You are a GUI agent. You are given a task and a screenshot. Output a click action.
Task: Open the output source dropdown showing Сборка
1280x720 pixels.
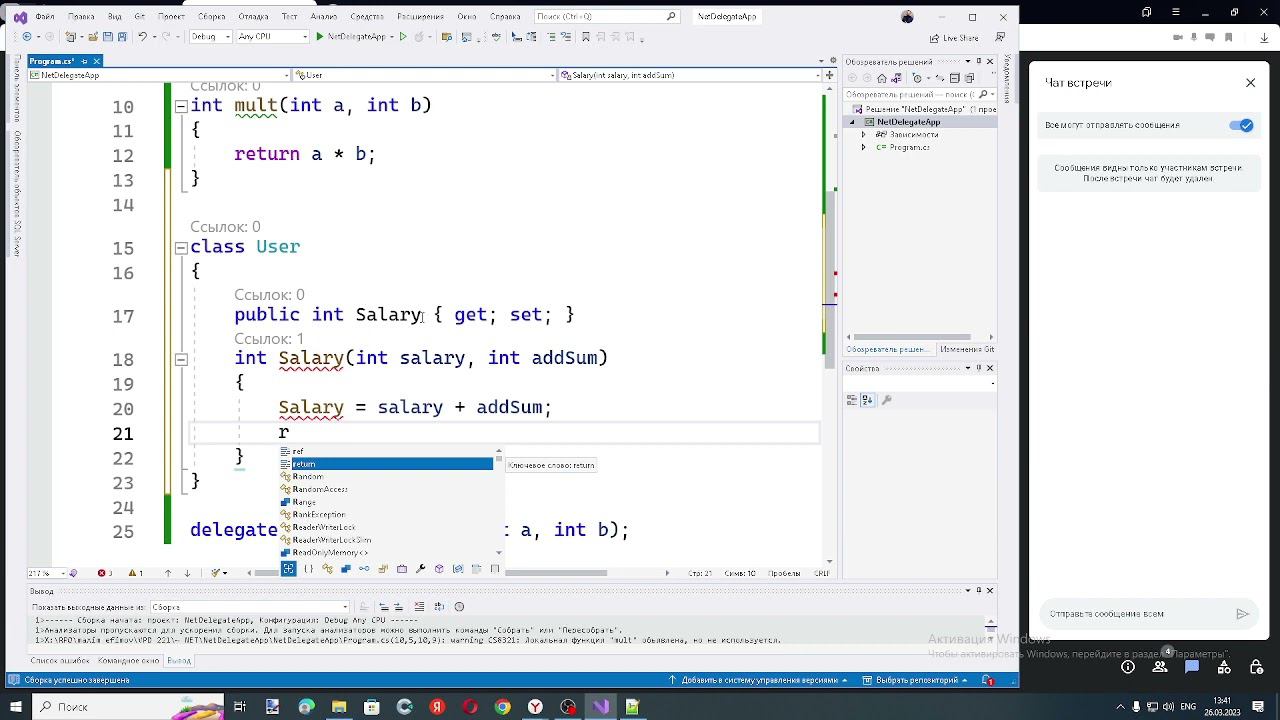(249, 607)
